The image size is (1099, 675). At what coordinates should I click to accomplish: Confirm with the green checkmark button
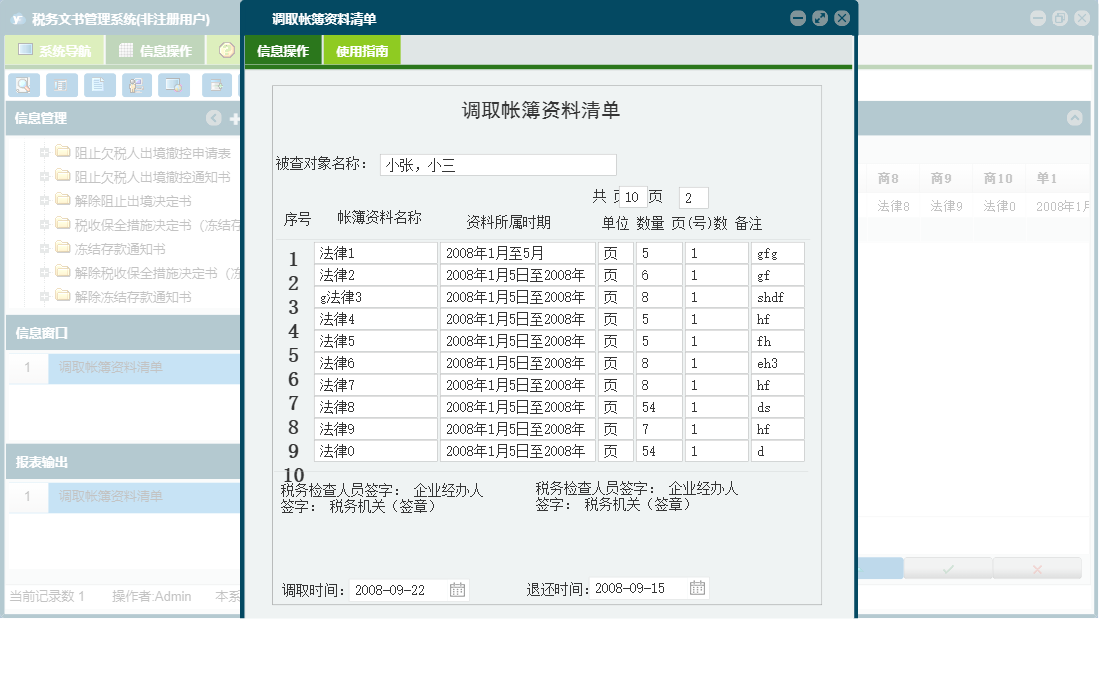click(946, 567)
